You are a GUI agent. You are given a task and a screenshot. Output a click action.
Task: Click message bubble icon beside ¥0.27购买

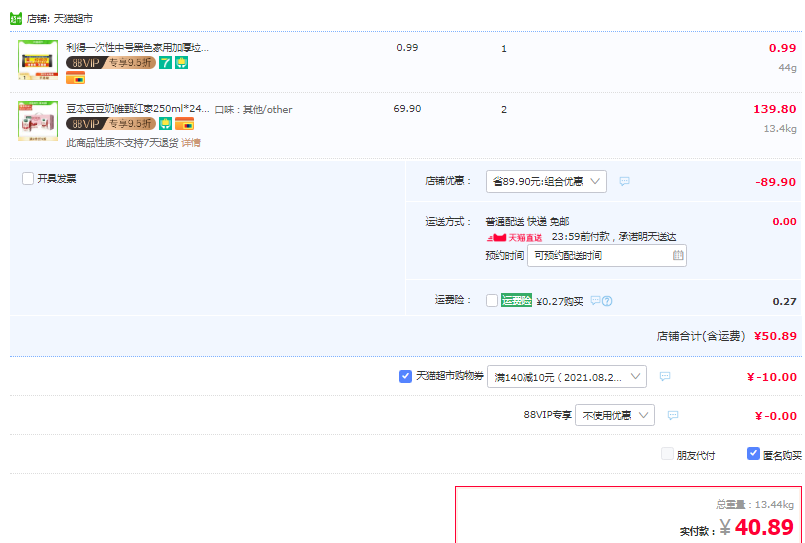pos(595,300)
